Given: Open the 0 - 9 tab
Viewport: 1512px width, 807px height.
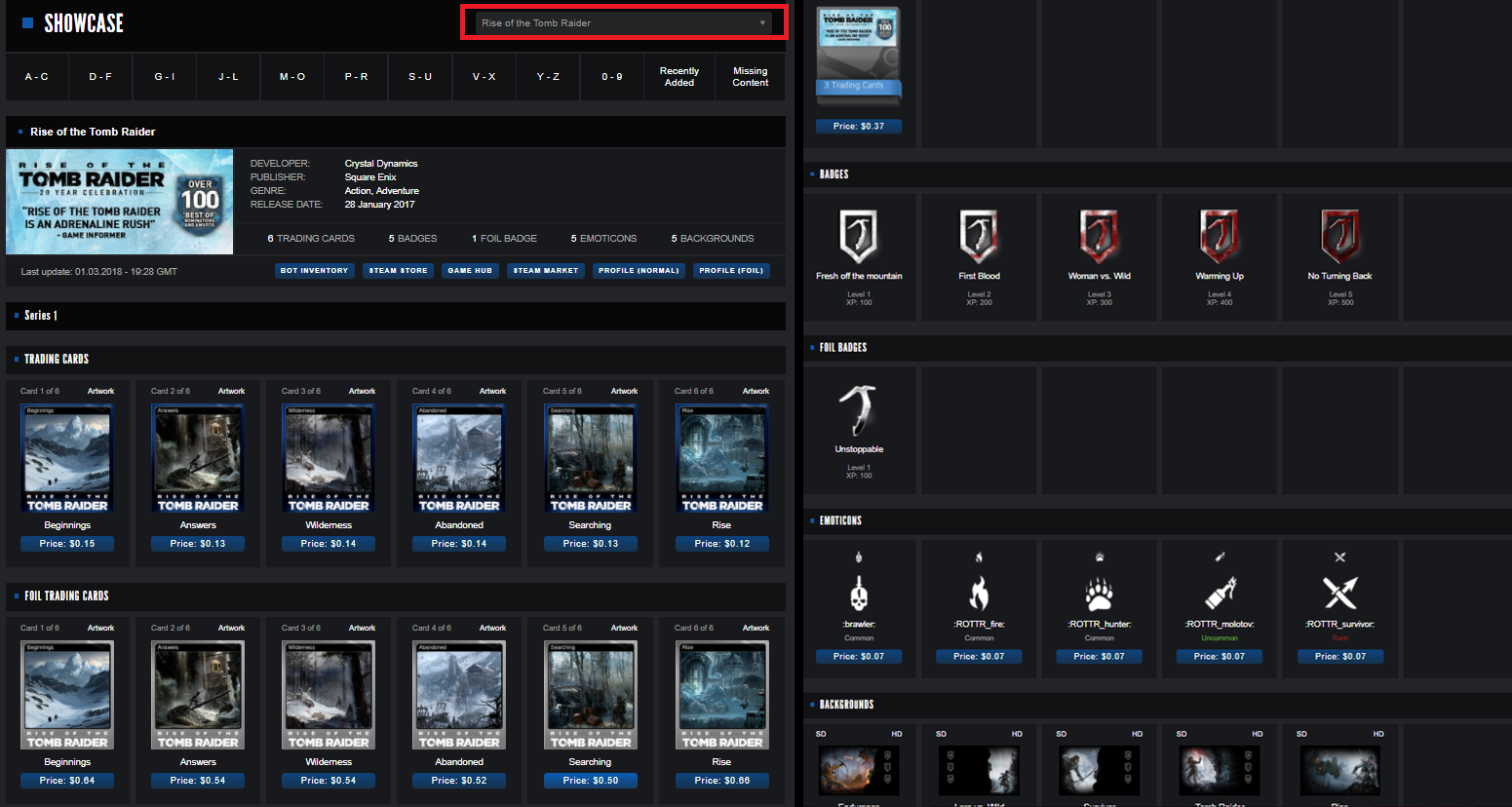Looking at the screenshot, I should (x=612, y=77).
